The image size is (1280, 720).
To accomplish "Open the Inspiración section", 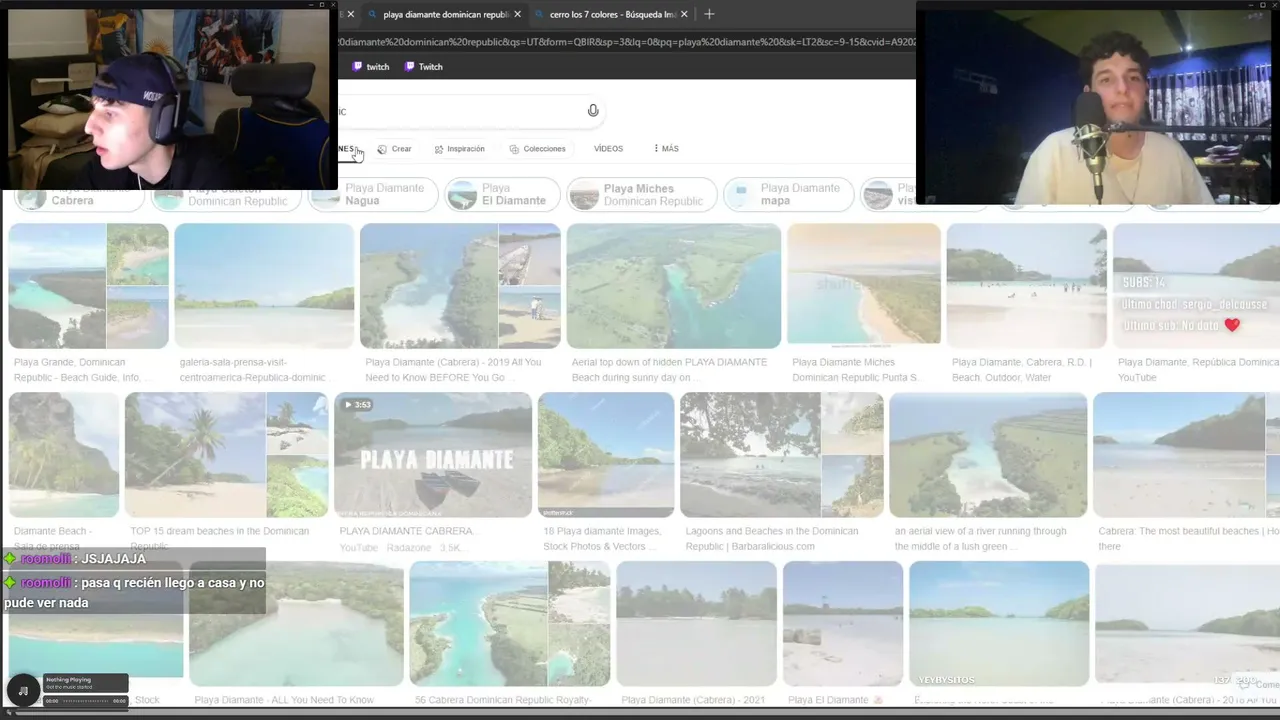I will pos(459,149).
